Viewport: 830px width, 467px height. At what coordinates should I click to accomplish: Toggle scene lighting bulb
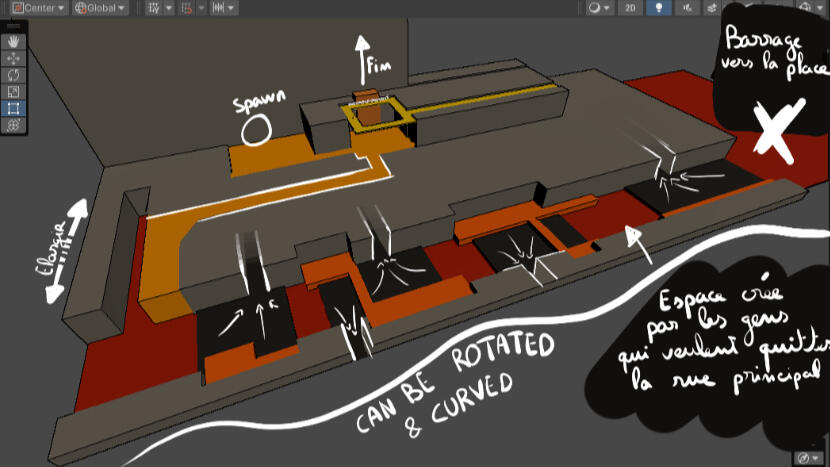click(658, 8)
